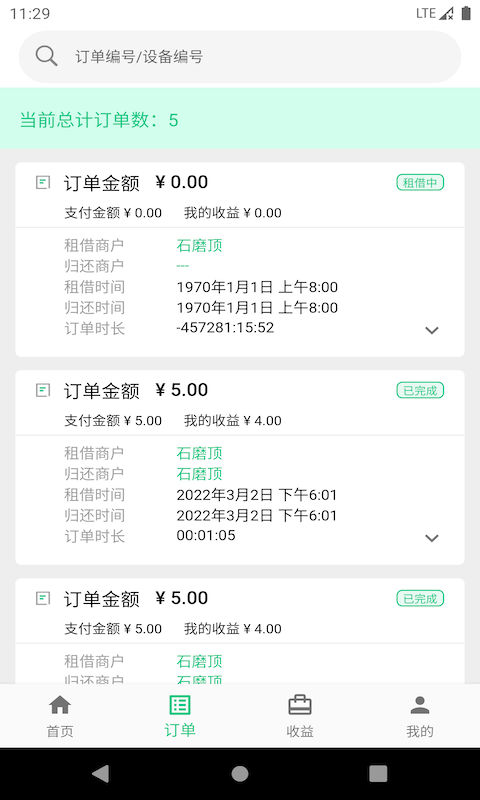Click the receipt icon of the second ¥5.00 order
This screenshot has height=800, width=480.
(x=43, y=390)
